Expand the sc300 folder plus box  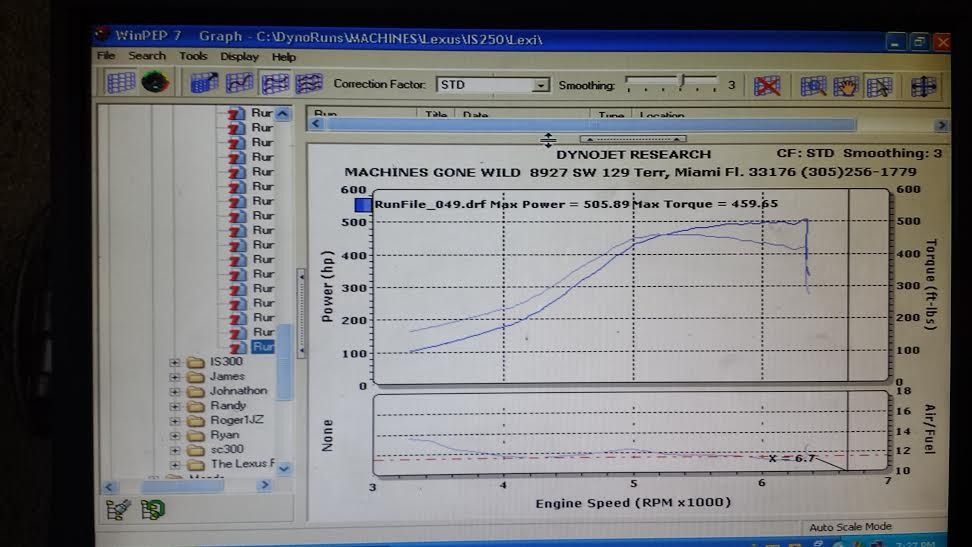tap(175, 451)
